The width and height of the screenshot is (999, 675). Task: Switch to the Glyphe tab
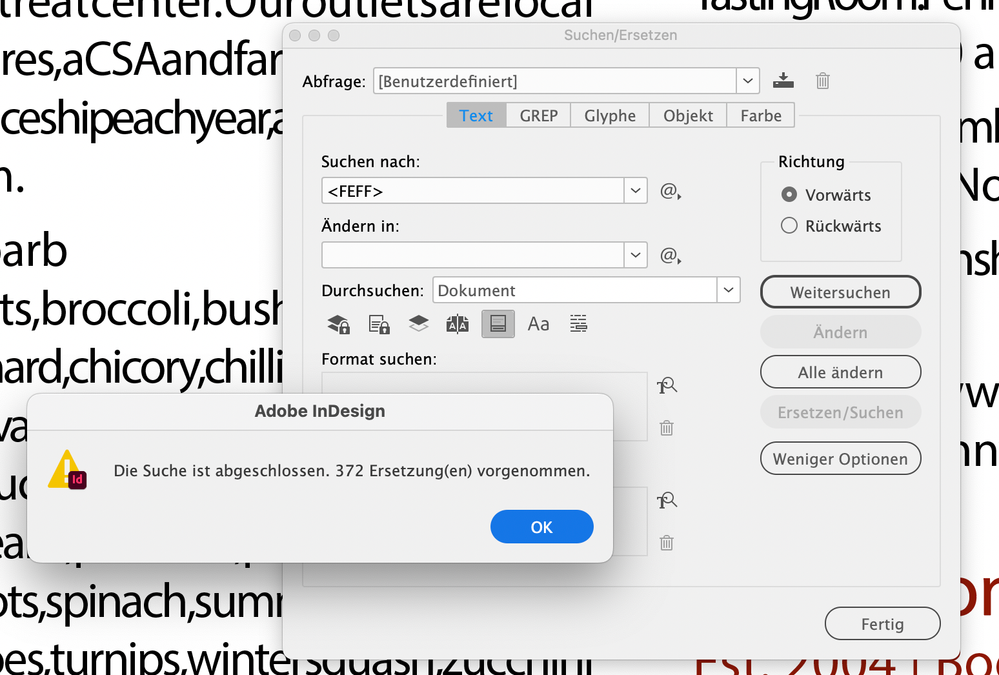[610, 115]
